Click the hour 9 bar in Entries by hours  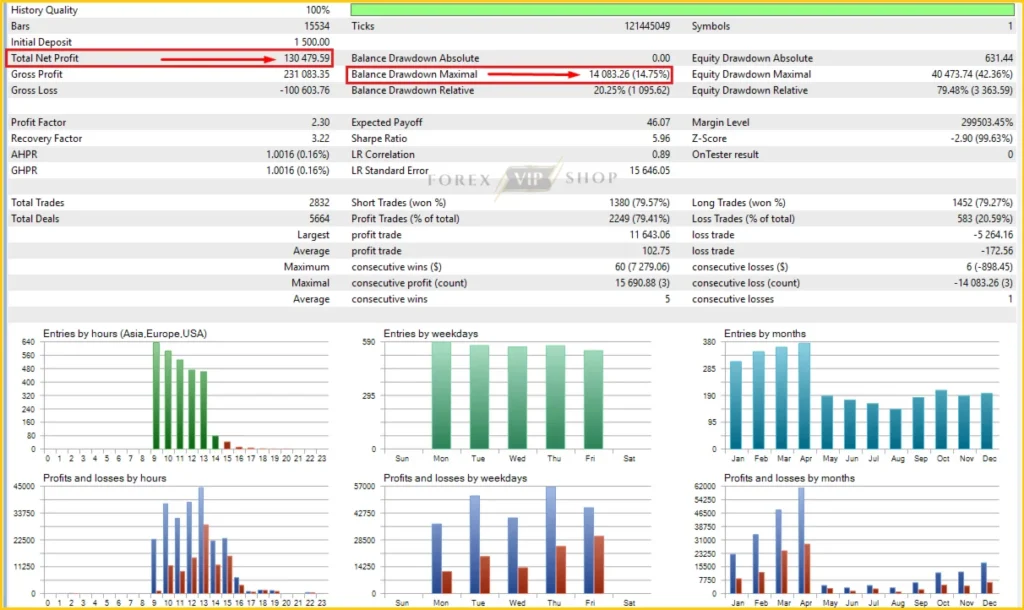pos(156,395)
